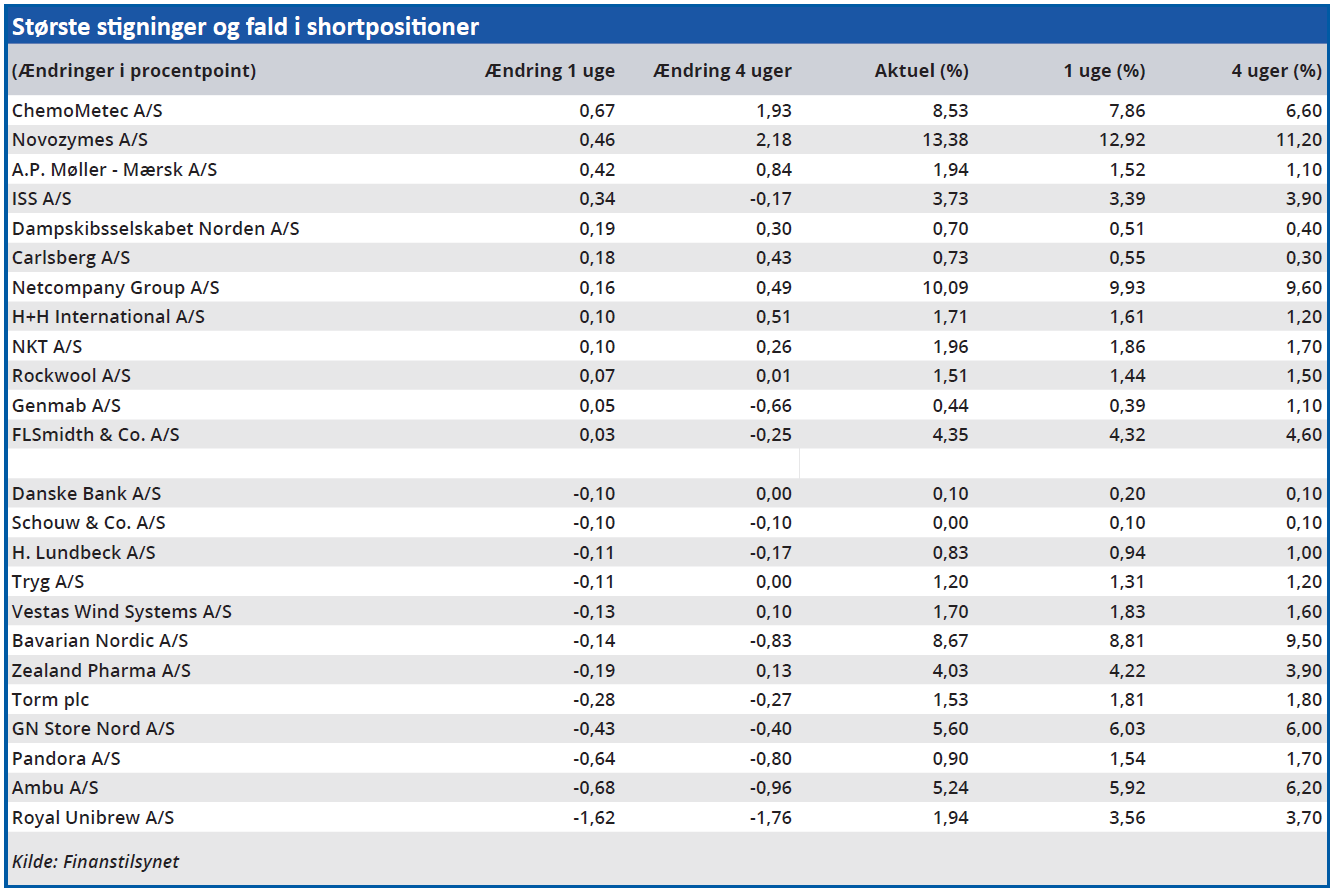Click Netcompany Group A/S name
Image resolution: width=1337 pixels, height=891 pixels.
pyautogui.click(x=115, y=288)
